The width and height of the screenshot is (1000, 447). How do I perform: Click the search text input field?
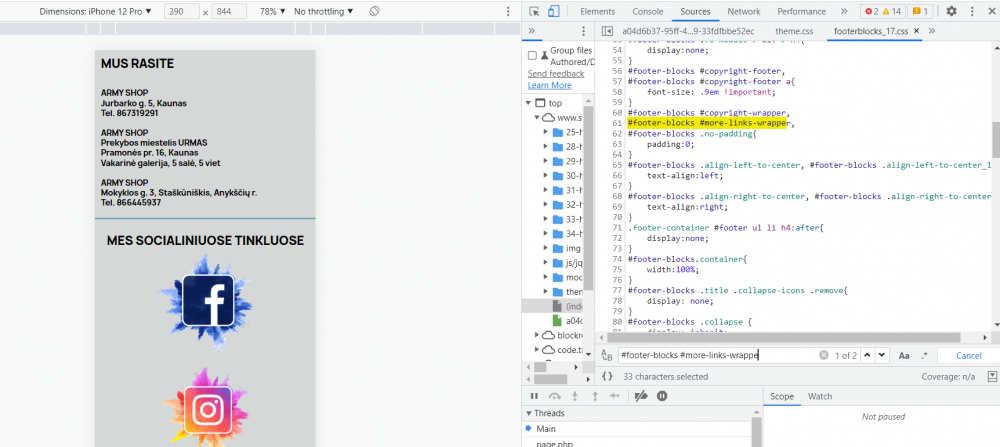coord(715,355)
